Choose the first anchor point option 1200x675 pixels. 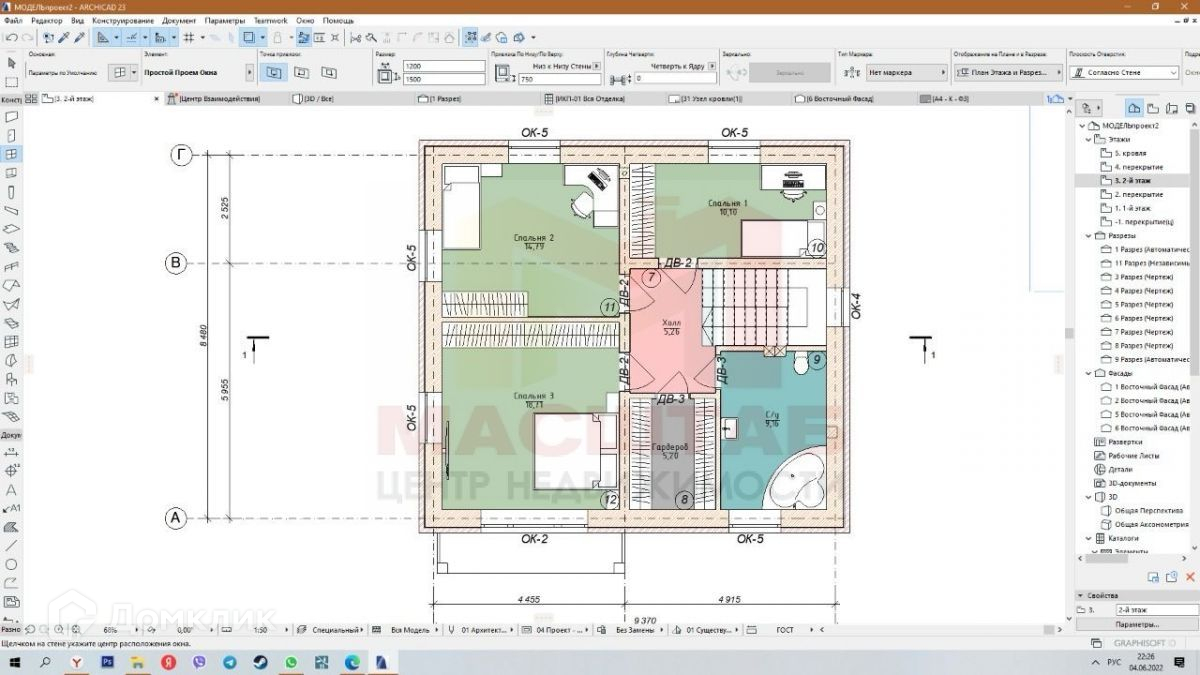tap(274, 73)
